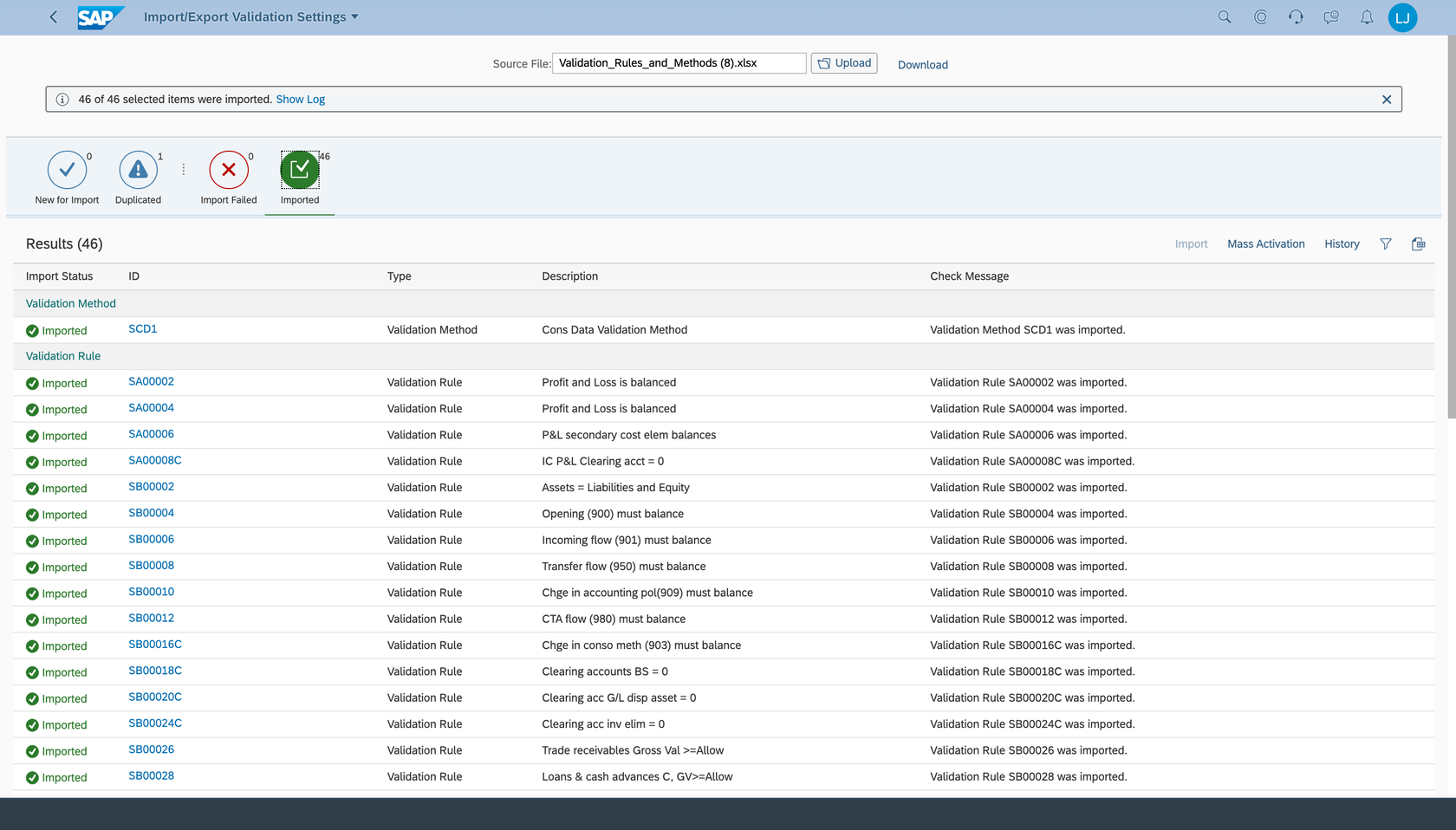The image size is (1456, 830).
Task: Select 'Validation Rule SB00026 was imported.' message
Action: (x=1028, y=750)
